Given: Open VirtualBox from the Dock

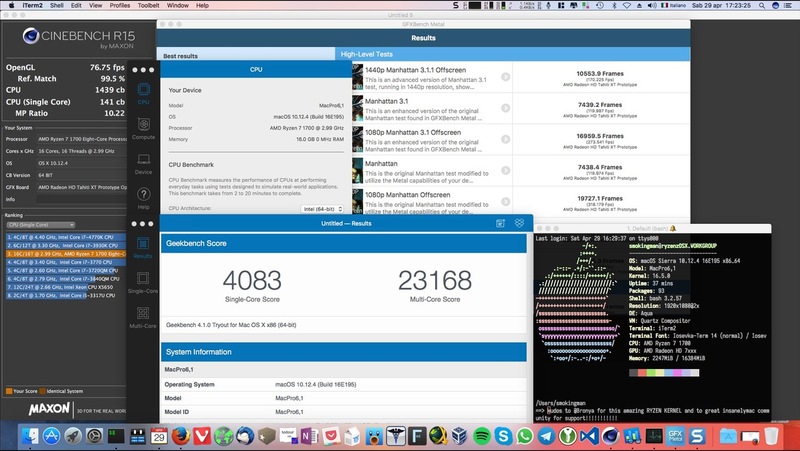Looking at the screenshot, I should click(x=460, y=436).
